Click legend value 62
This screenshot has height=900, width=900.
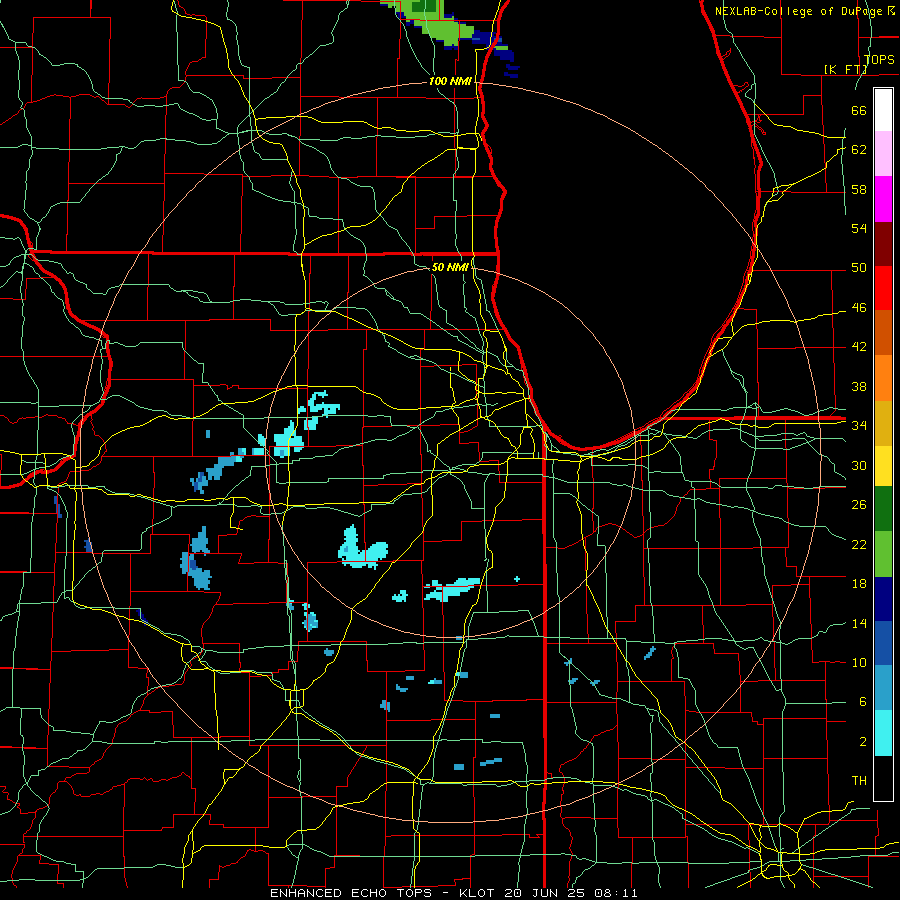pyautogui.click(x=859, y=150)
